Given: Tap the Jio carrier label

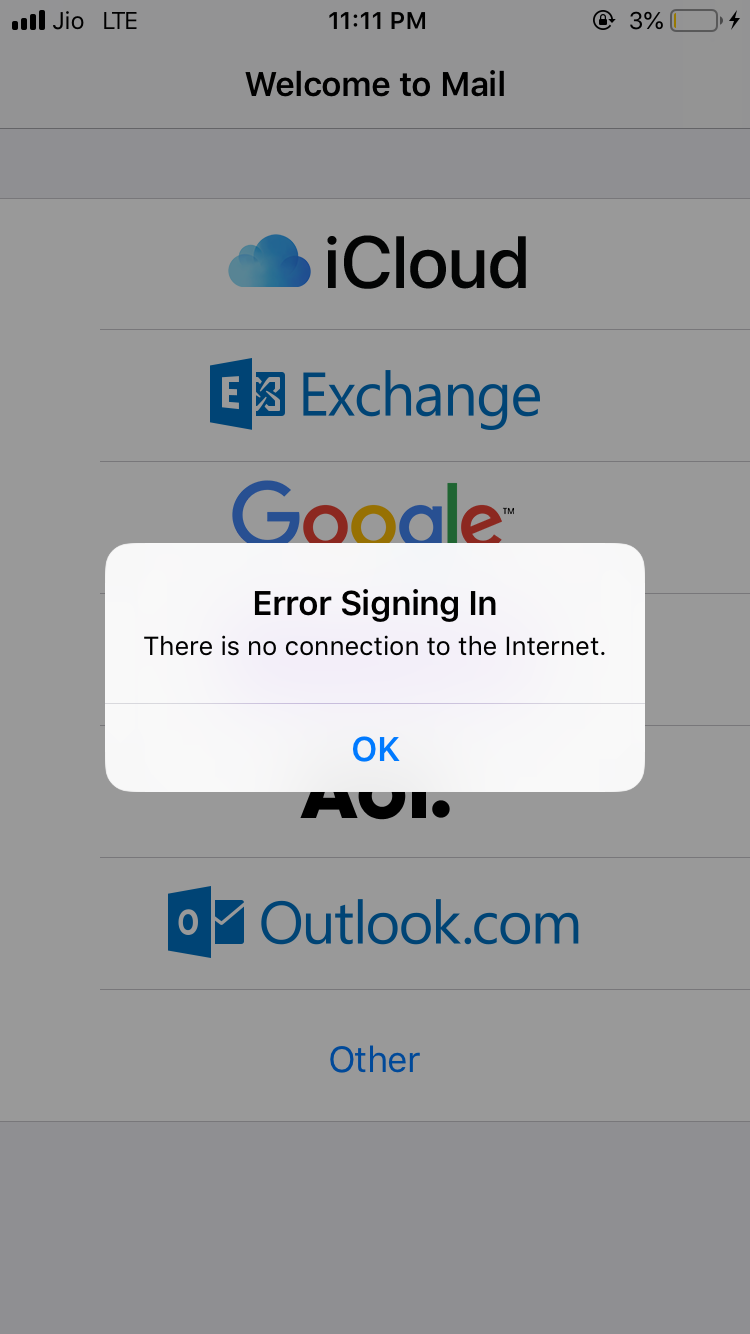Looking at the screenshot, I should pyautogui.click(x=68, y=21).
